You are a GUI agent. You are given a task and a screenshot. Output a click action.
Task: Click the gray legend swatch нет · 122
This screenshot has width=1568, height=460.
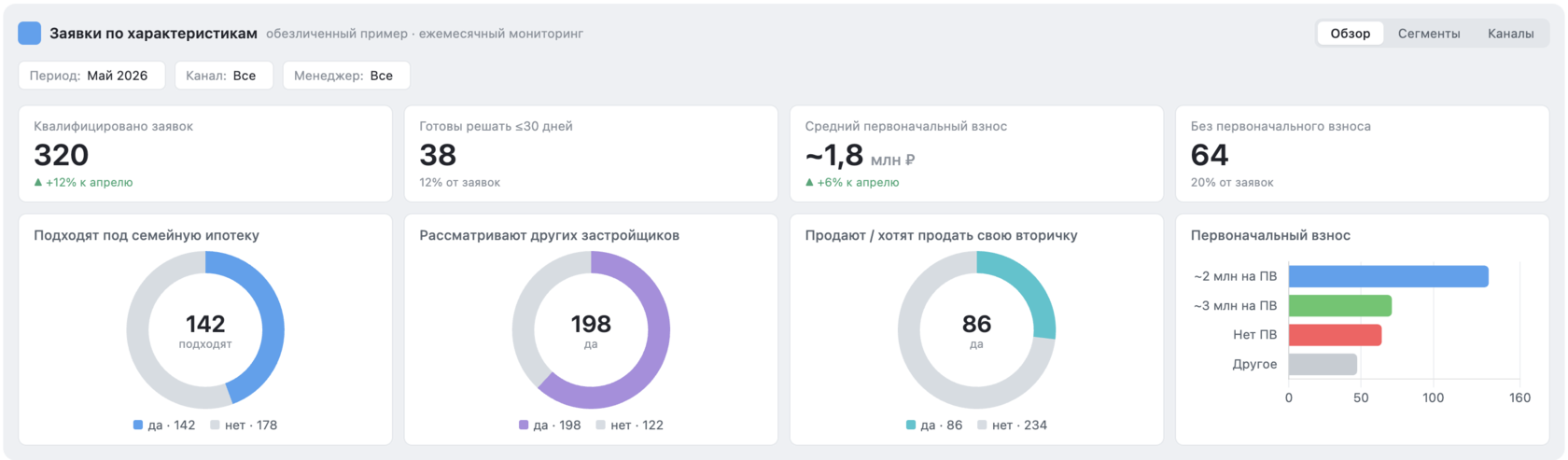point(601,425)
